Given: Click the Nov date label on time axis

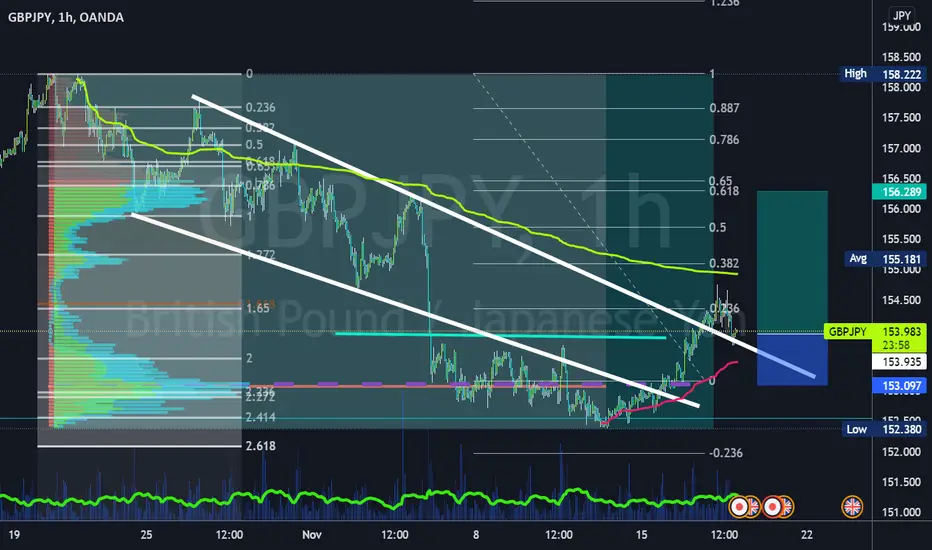Looking at the screenshot, I should click(x=311, y=535).
